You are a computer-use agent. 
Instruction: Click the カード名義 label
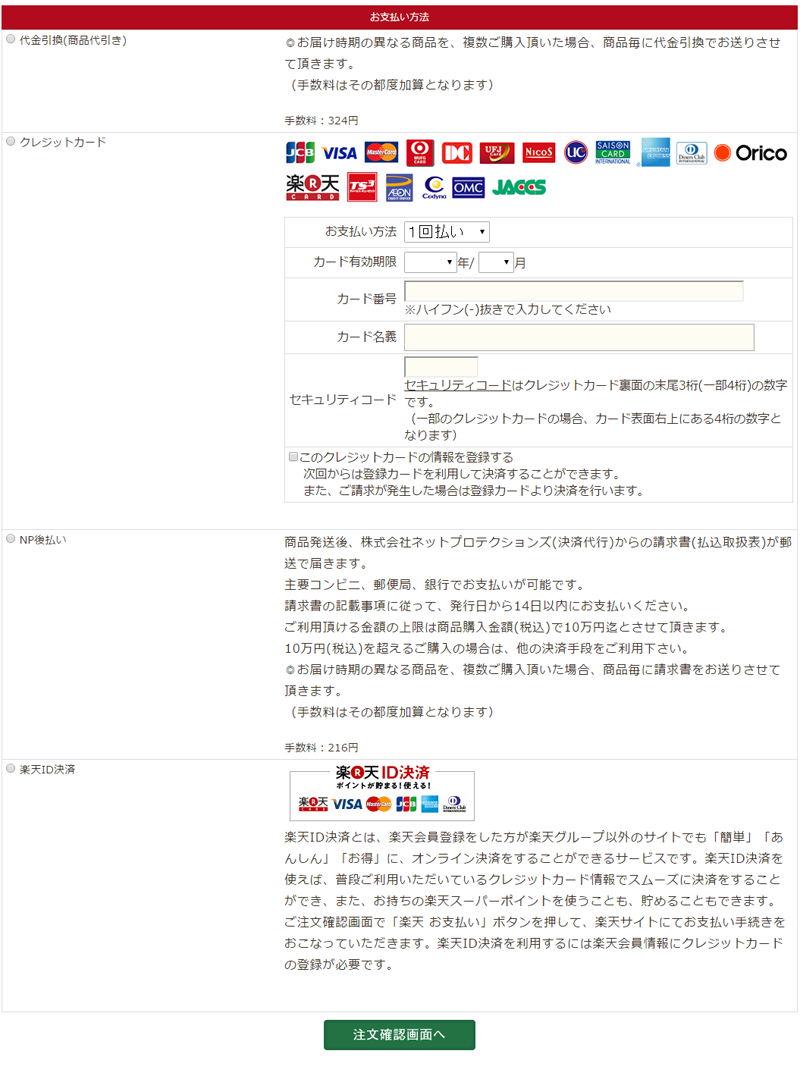tap(366, 337)
